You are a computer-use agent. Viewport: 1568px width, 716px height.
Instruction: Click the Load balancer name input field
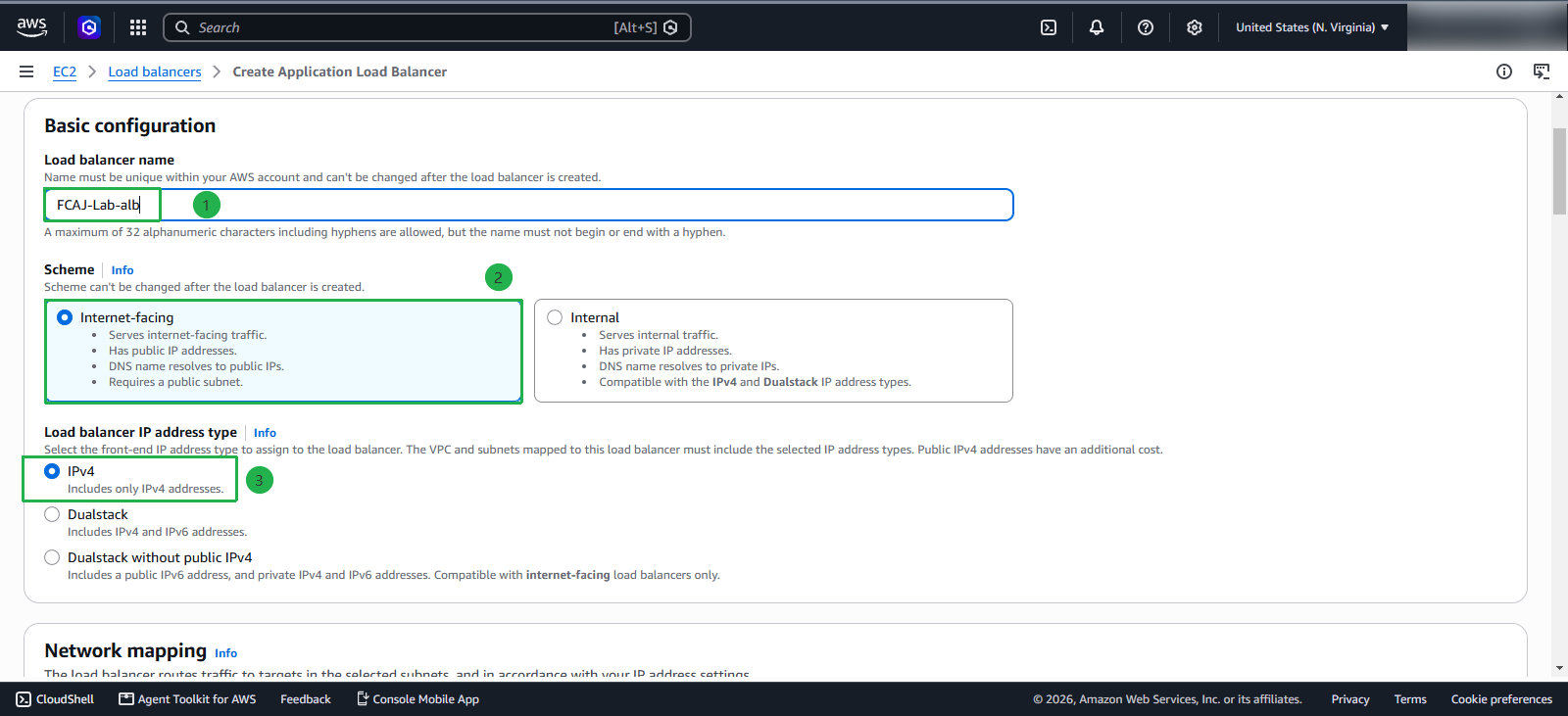[x=528, y=205]
